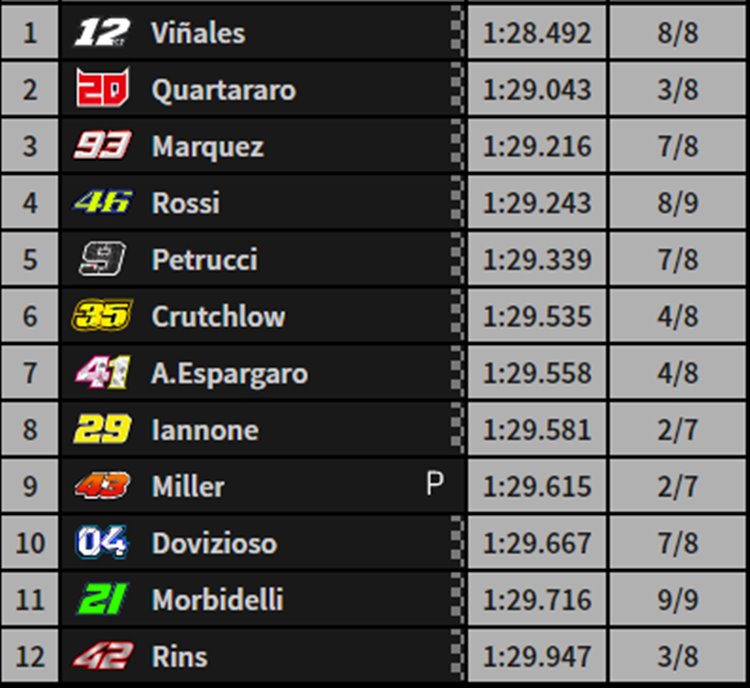Select Petrucci's number 9 logo
Screen dimensions: 750x688
click(x=102, y=258)
